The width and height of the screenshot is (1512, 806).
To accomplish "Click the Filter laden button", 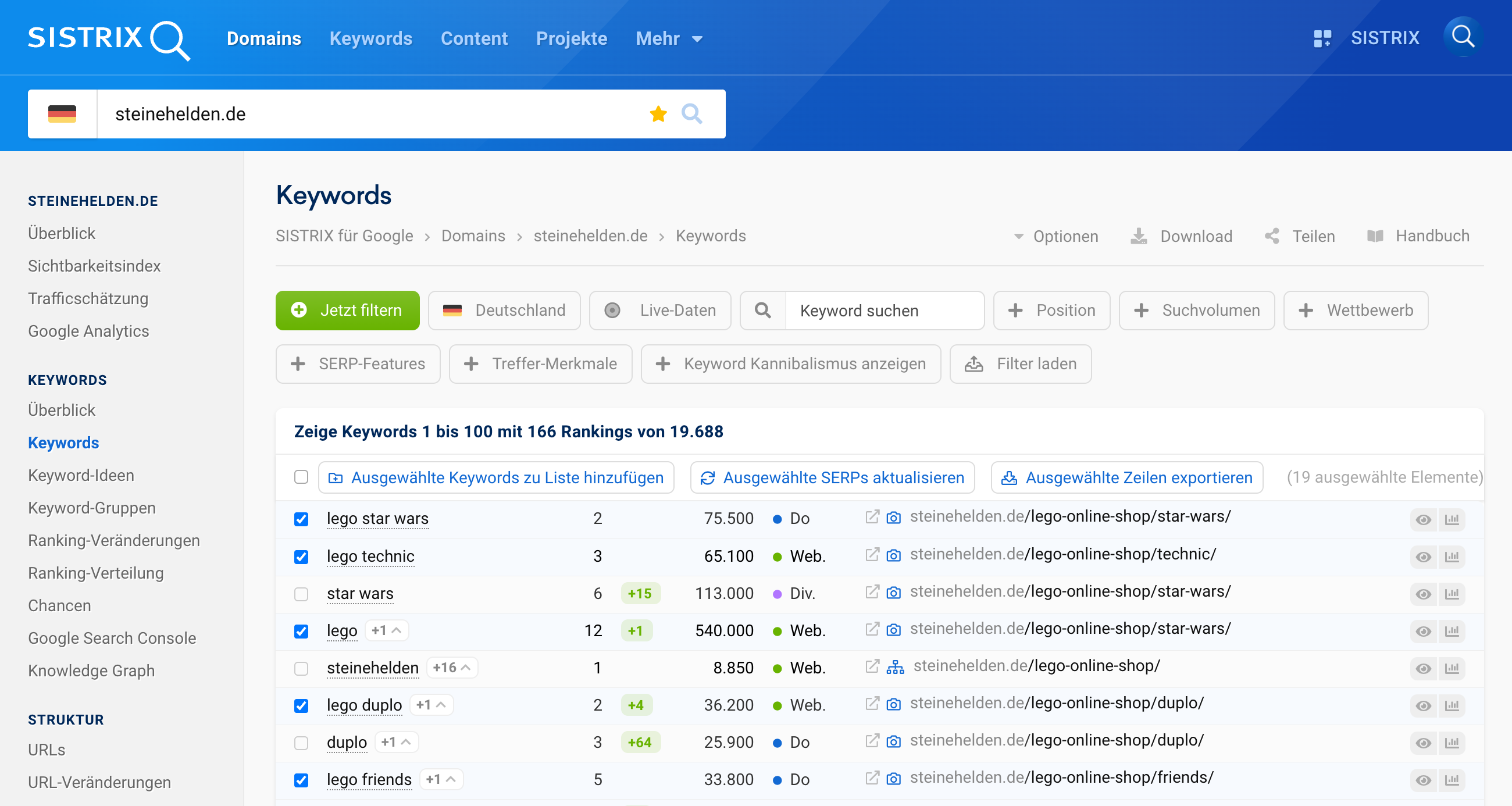I will (x=1021, y=364).
